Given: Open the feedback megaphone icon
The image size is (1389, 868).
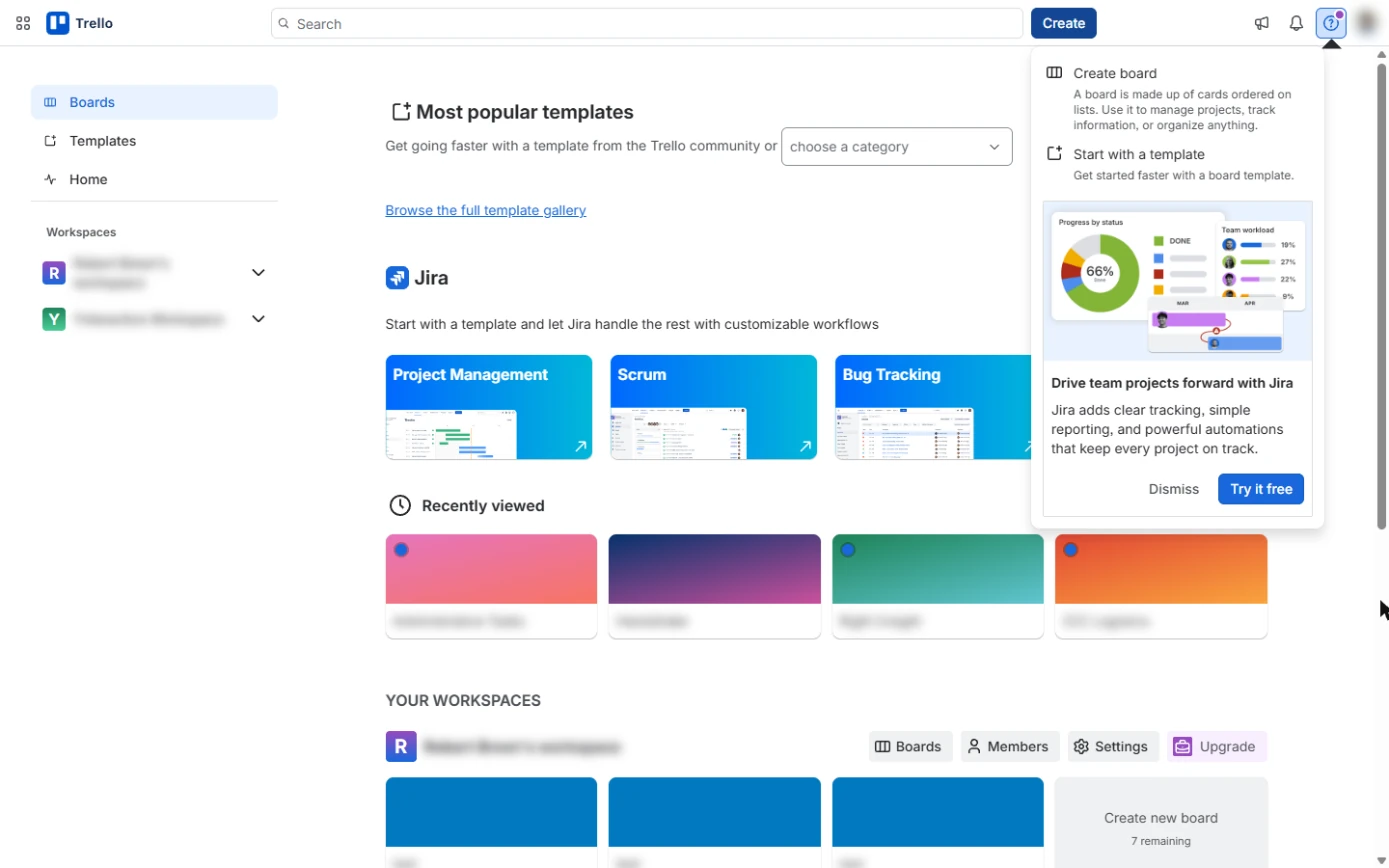Looking at the screenshot, I should click(1262, 23).
